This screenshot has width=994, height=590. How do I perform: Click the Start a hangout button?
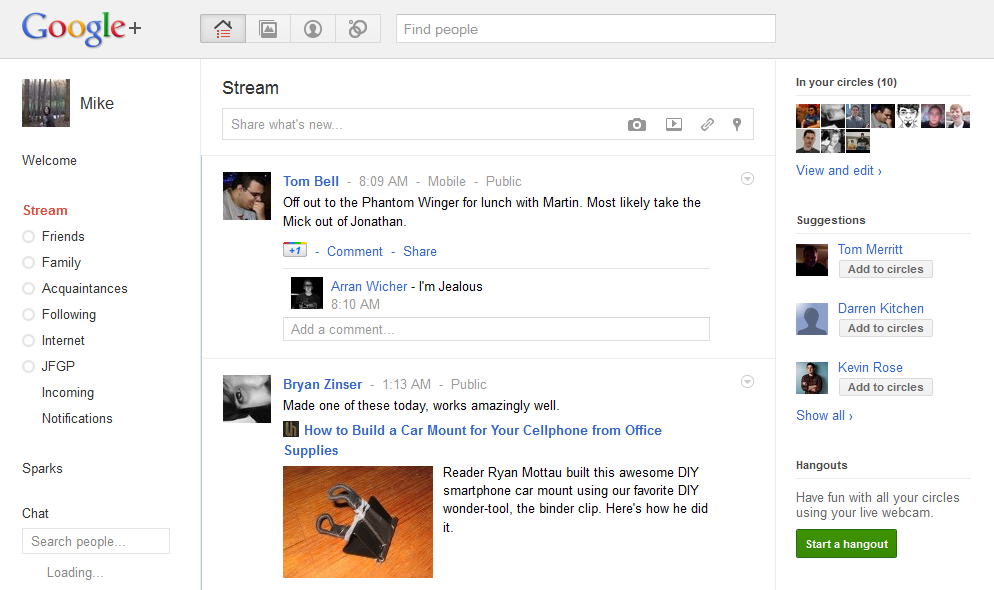[846, 544]
